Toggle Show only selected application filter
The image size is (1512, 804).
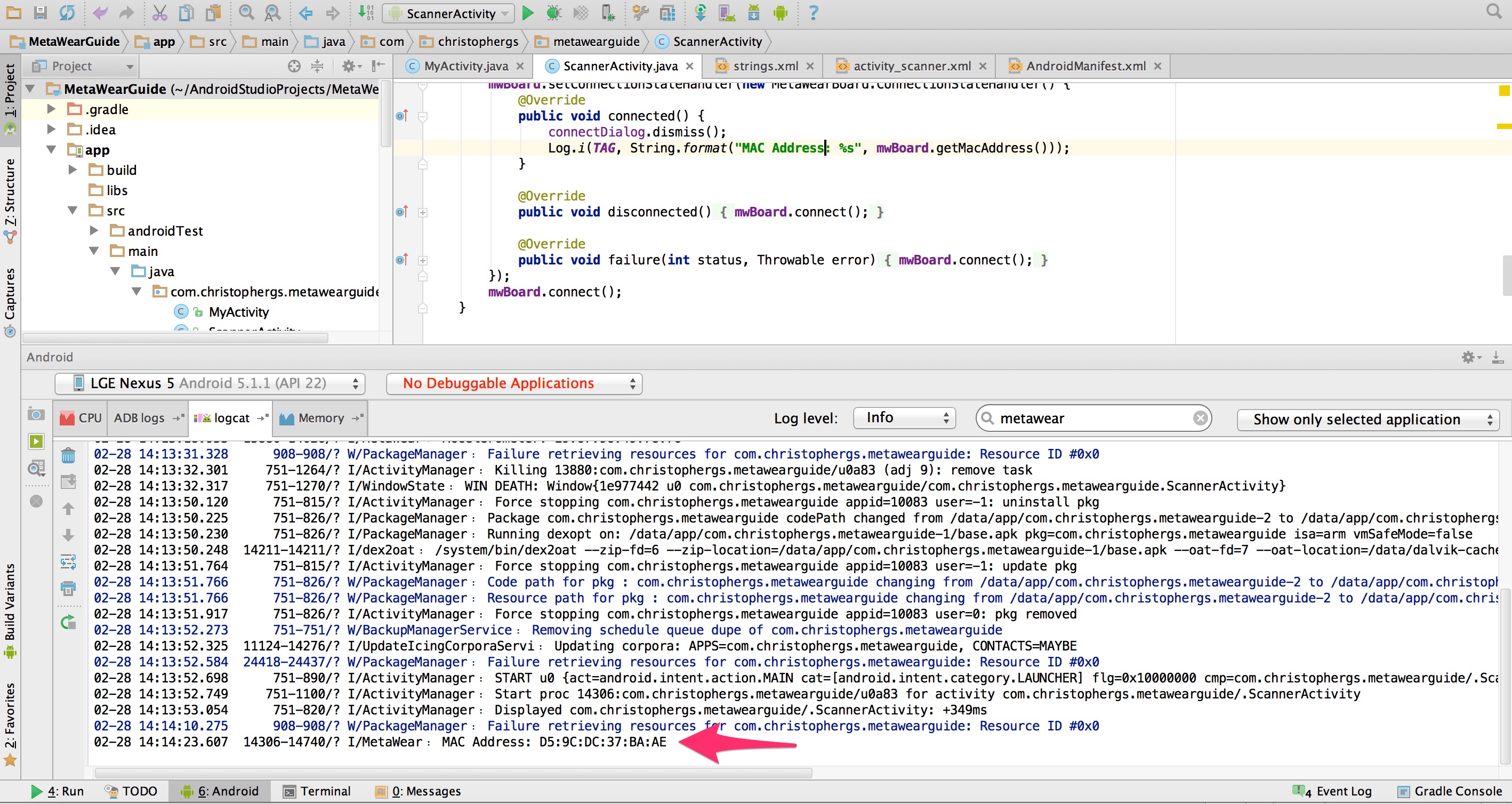(x=1371, y=417)
